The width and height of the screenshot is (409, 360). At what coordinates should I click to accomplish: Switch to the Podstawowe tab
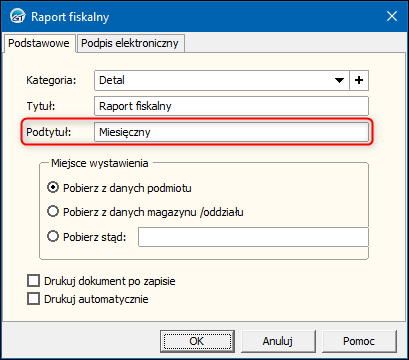click(39, 43)
